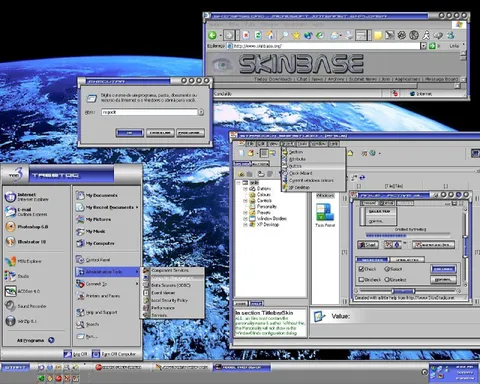The image size is (480, 384).
Task: Click the OK button in the Run dialog
Action: click(130, 133)
